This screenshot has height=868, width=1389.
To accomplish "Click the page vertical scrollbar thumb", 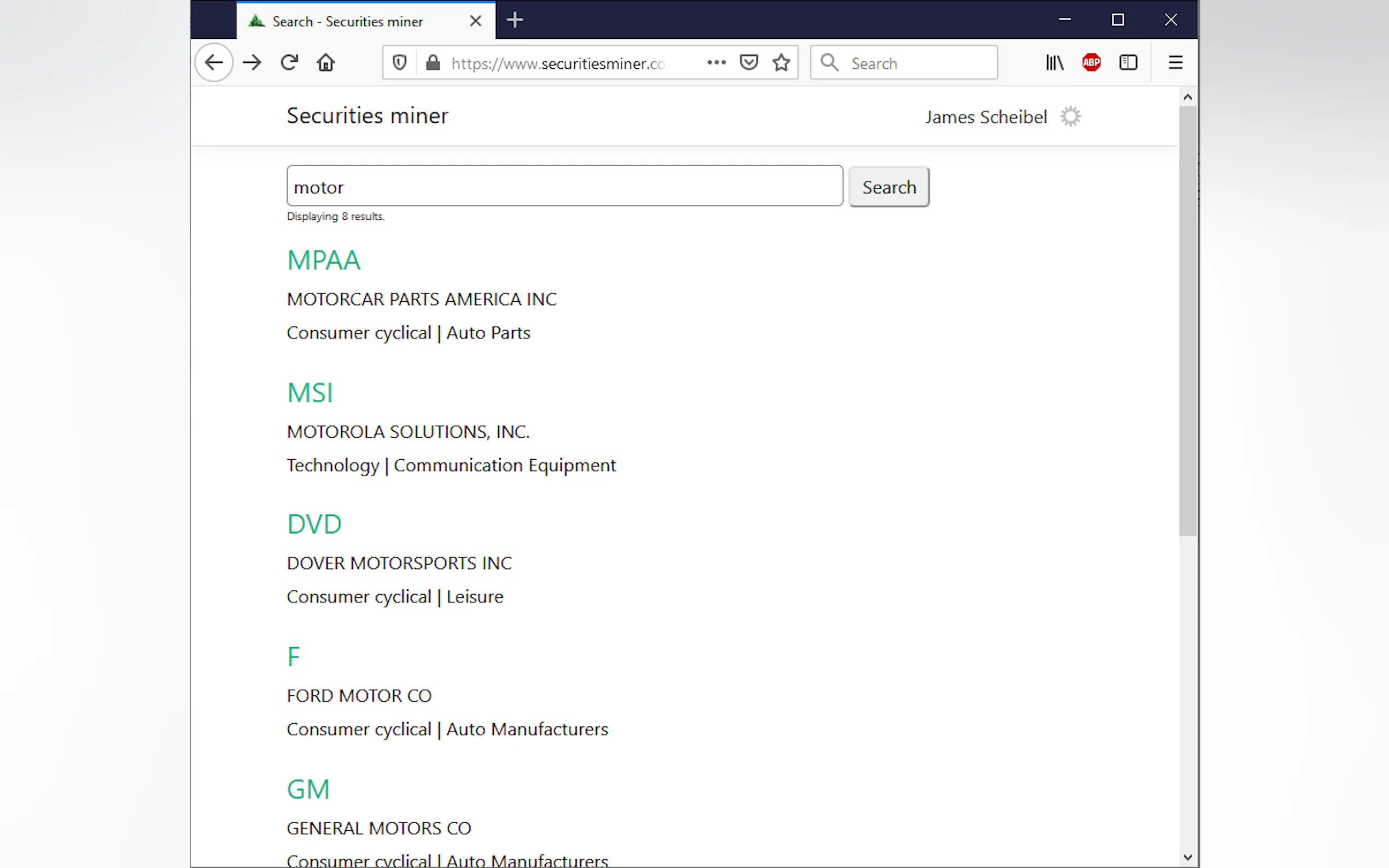I will (x=1187, y=321).
